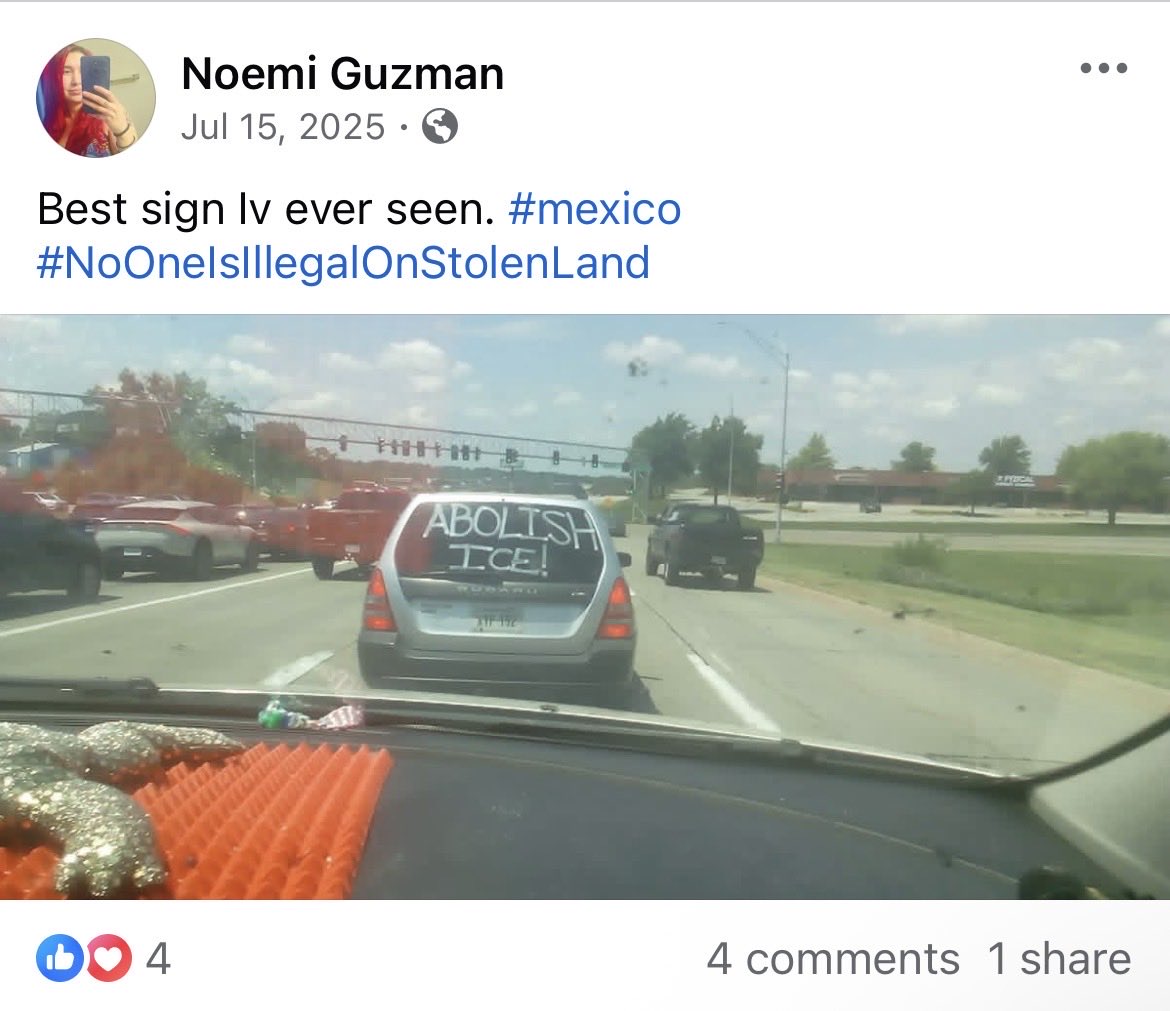Click the dark pickup truck on the right
The image size is (1170, 1011).
click(704, 544)
